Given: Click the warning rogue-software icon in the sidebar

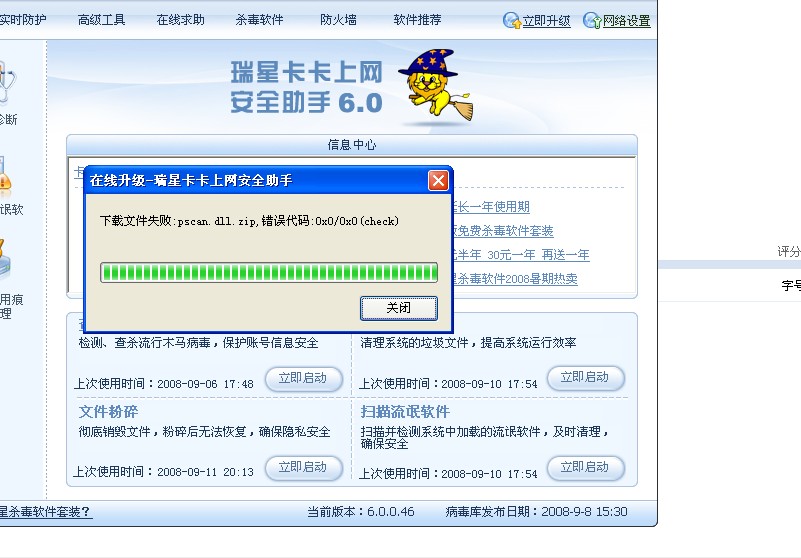Looking at the screenshot, I should [x=5, y=177].
